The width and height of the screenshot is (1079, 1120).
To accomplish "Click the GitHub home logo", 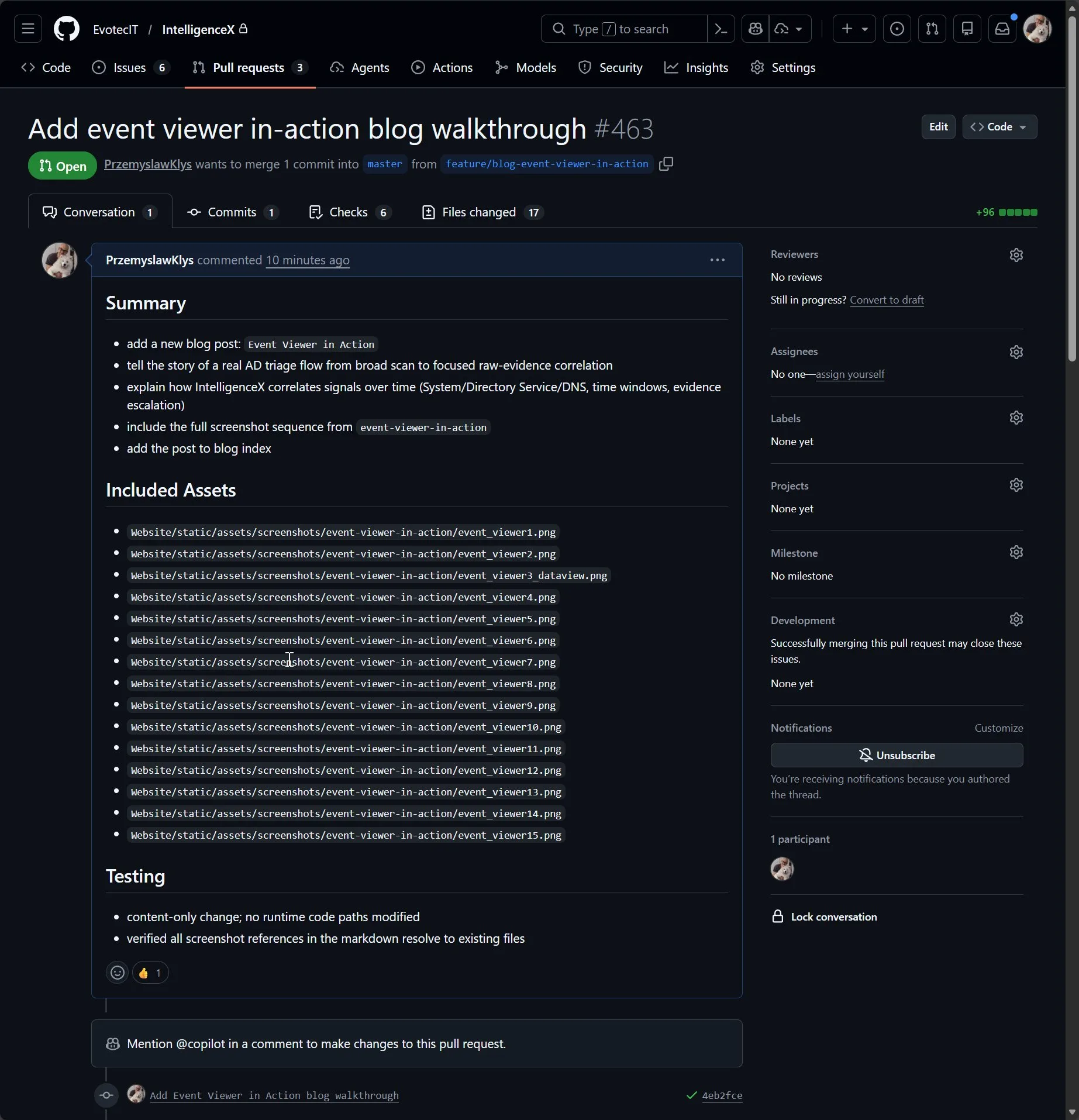I will point(66,29).
